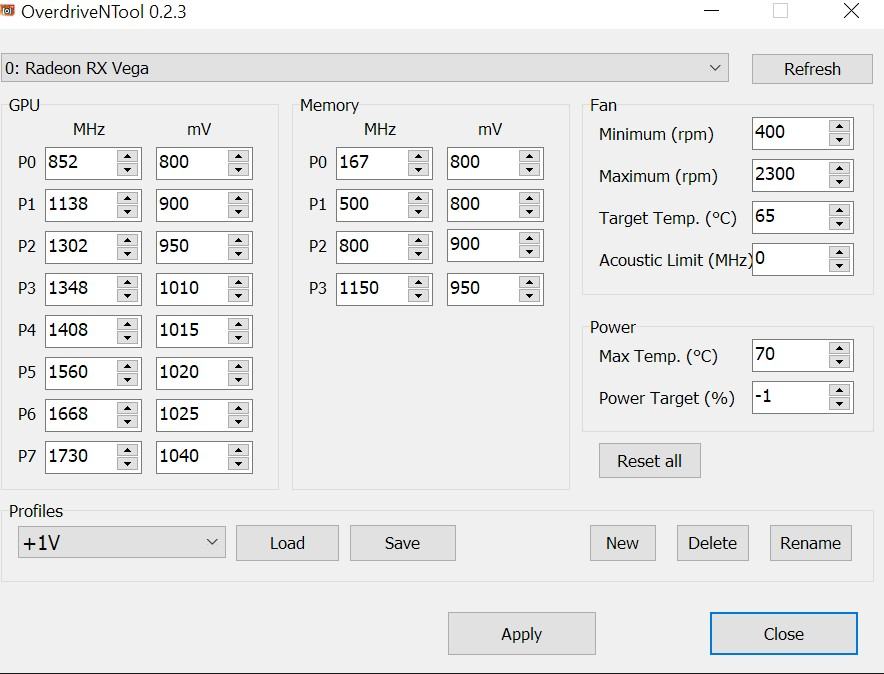
Task: Increase Memory P0 MHz with up arrow
Action: coord(418,157)
